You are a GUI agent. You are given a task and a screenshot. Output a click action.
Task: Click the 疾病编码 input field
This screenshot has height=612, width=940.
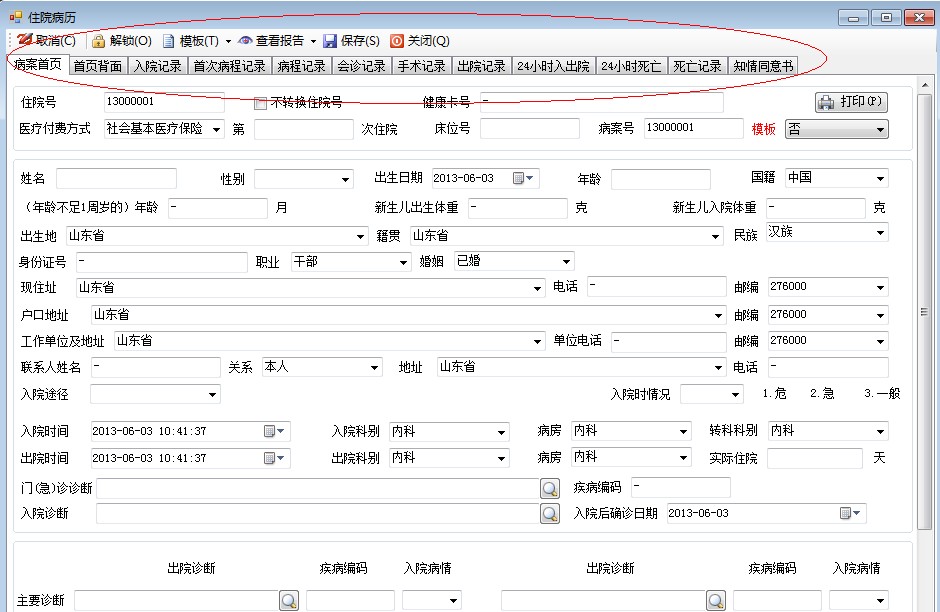pyautogui.click(x=681, y=487)
